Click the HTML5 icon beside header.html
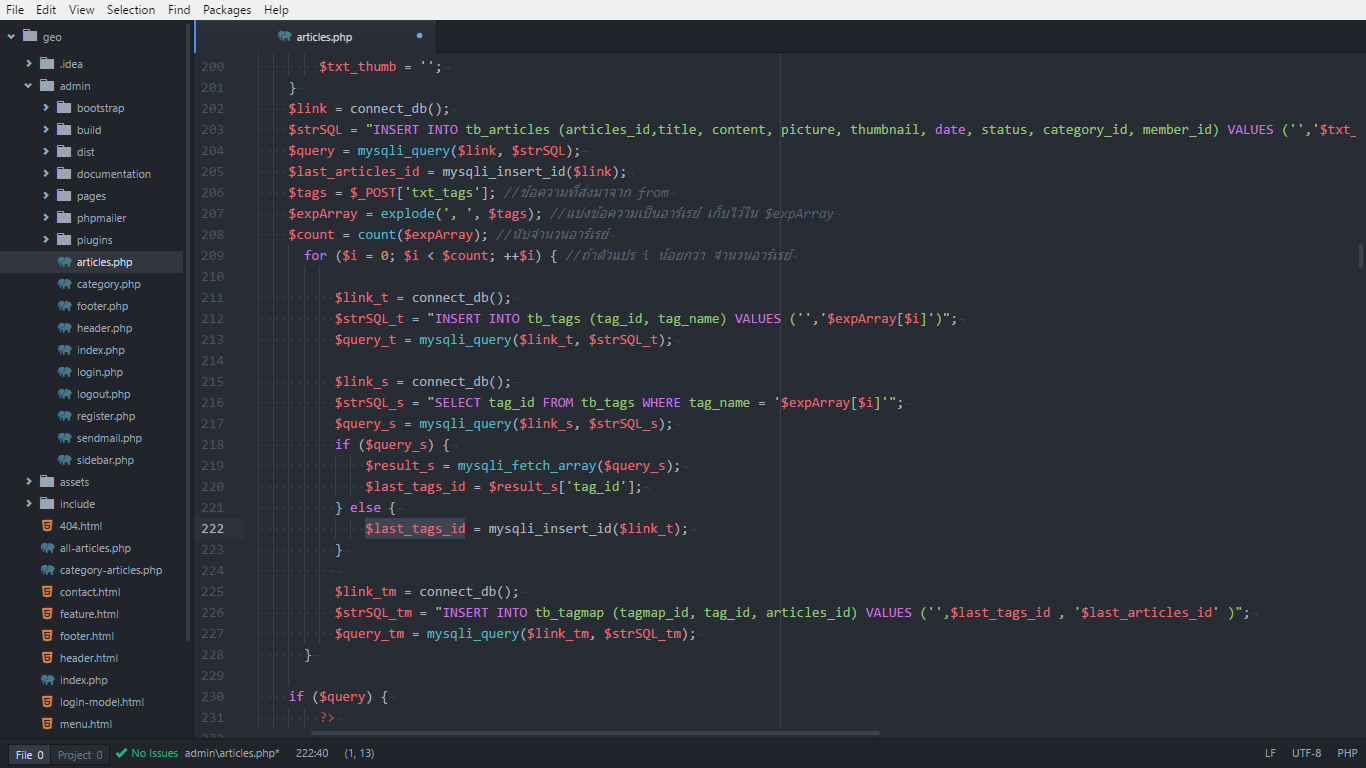This screenshot has height=768, width=1366. point(47,658)
